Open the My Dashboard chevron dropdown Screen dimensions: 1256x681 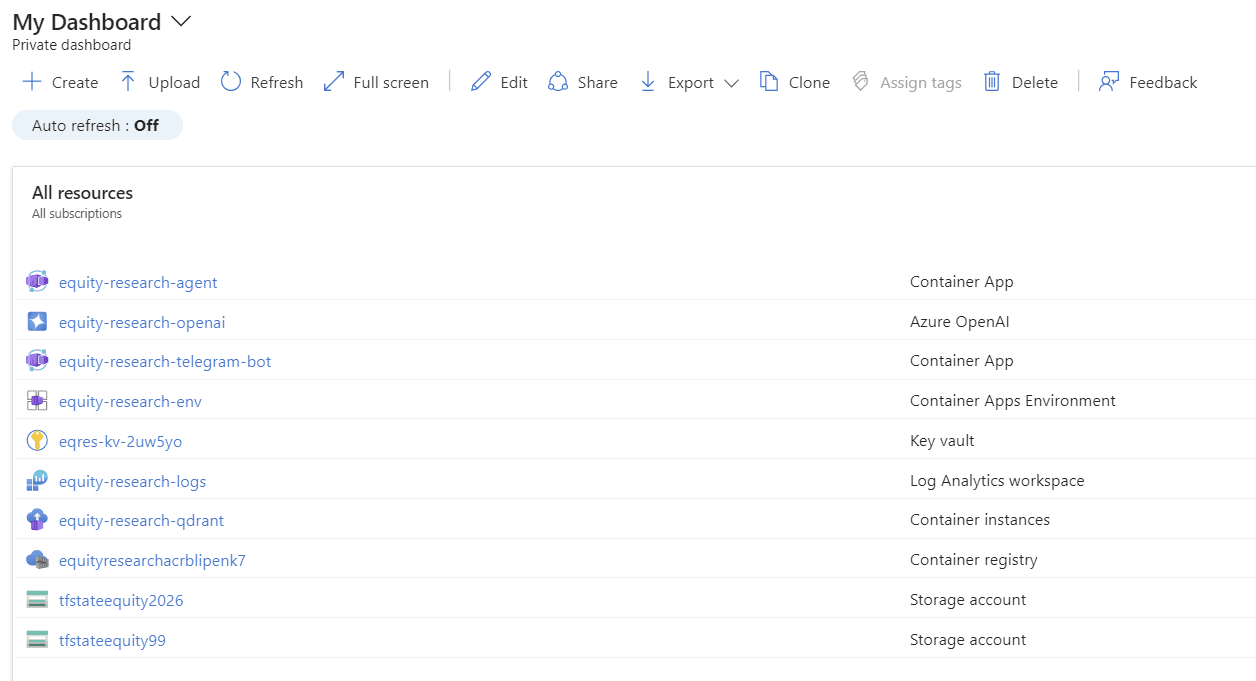point(181,22)
